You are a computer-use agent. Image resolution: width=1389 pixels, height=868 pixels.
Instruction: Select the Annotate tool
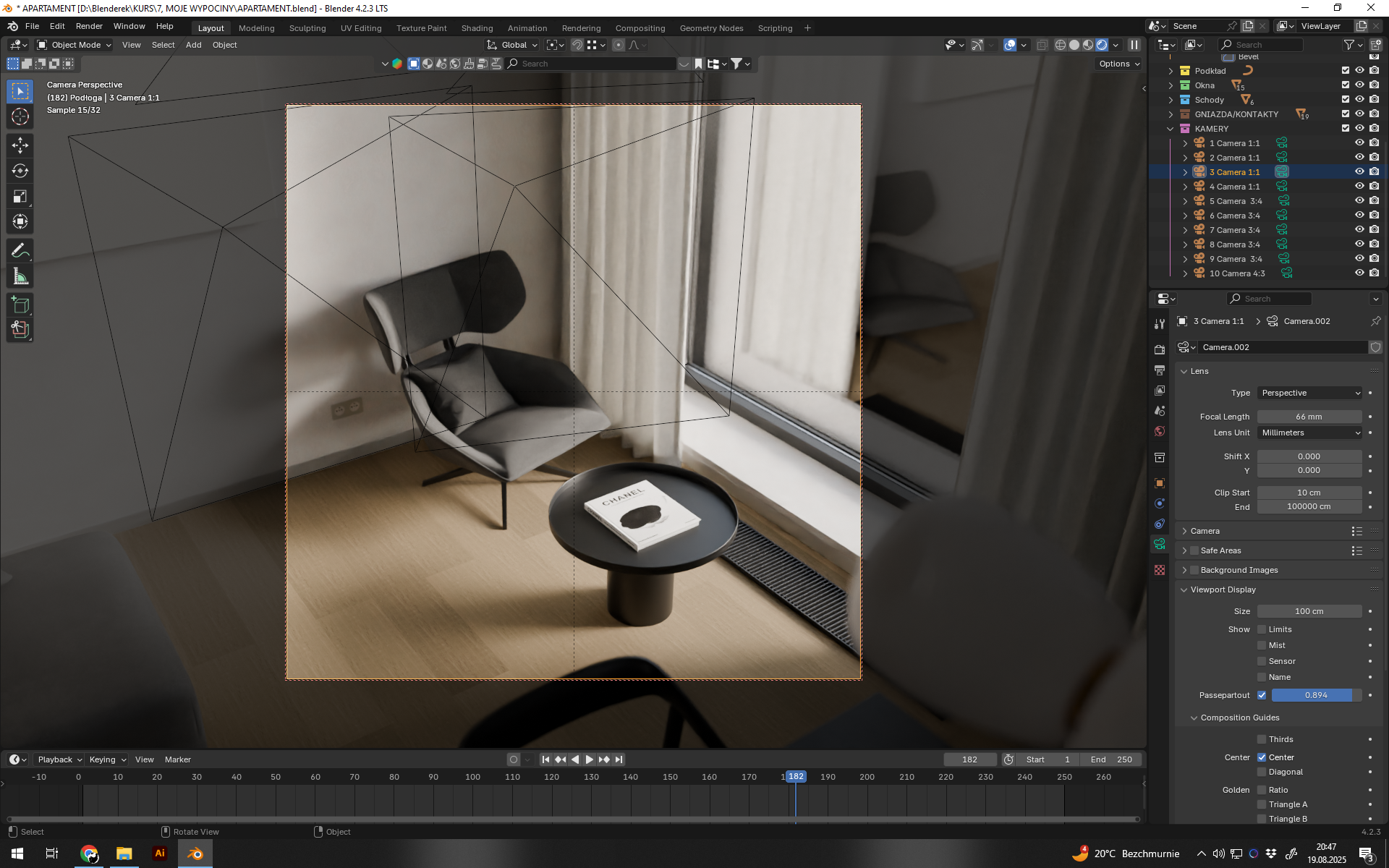[x=20, y=251]
